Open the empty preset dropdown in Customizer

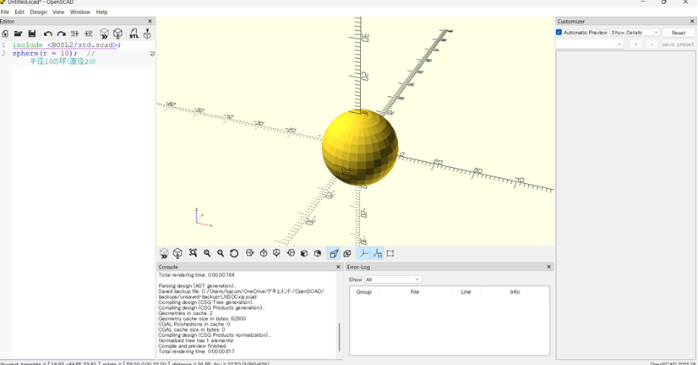coord(589,44)
